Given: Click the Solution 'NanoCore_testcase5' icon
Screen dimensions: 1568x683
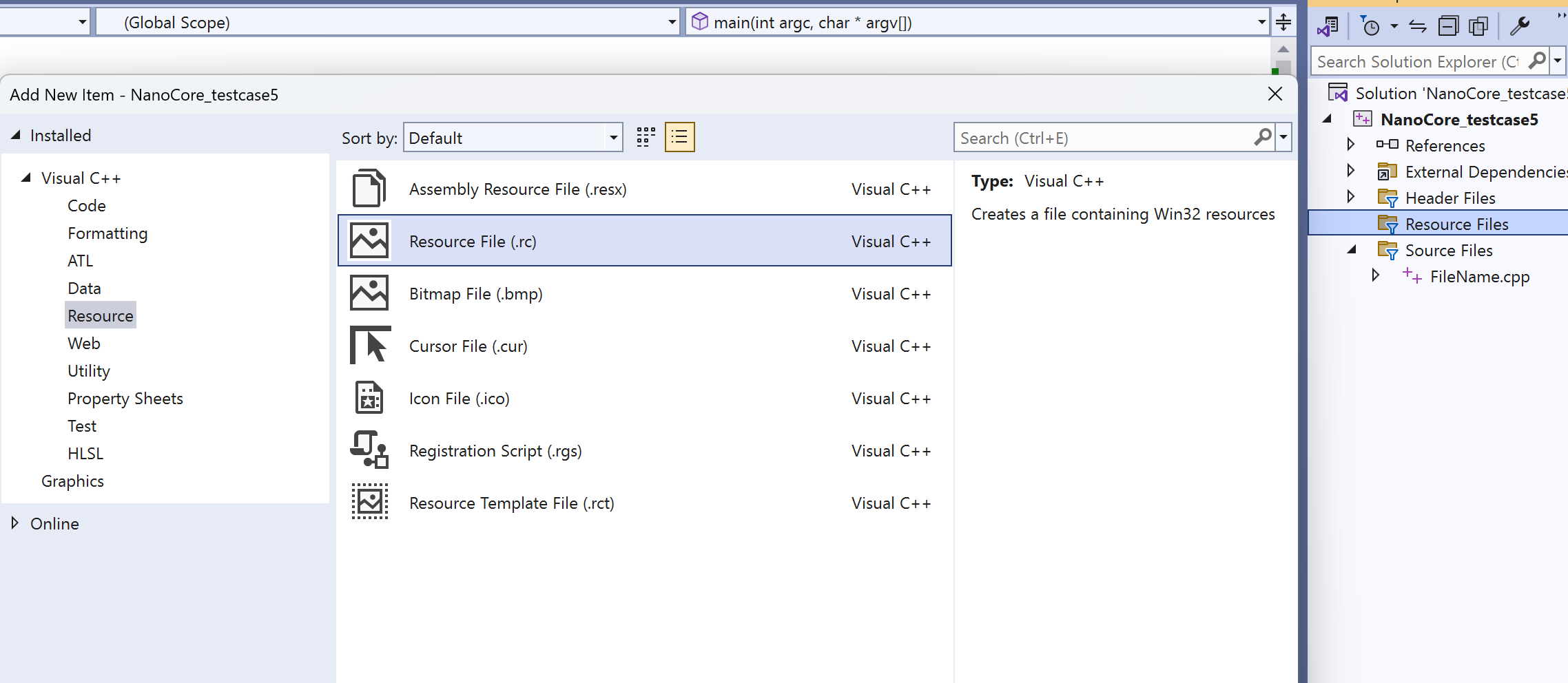Looking at the screenshot, I should (1338, 92).
